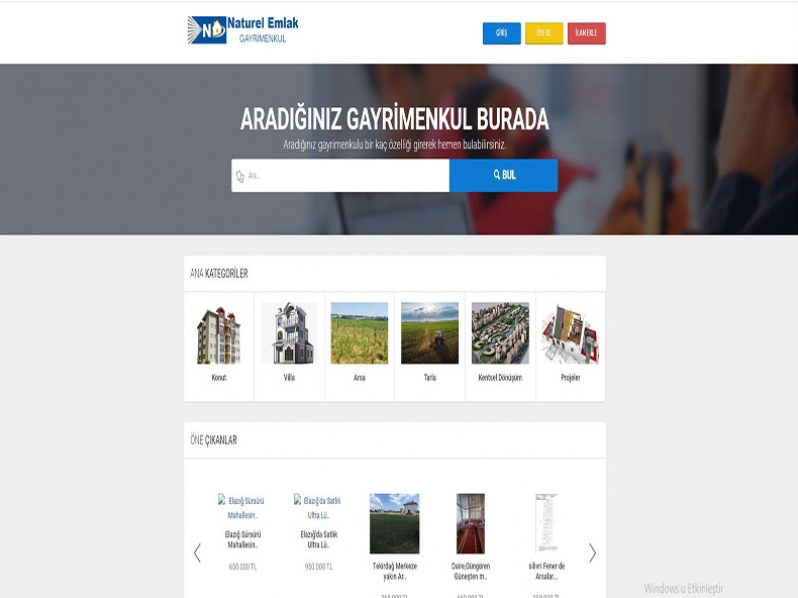Image resolution: width=798 pixels, height=598 pixels.
Task: Click the Kentsel Dönüşüm label
Action: click(x=500, y=378)
